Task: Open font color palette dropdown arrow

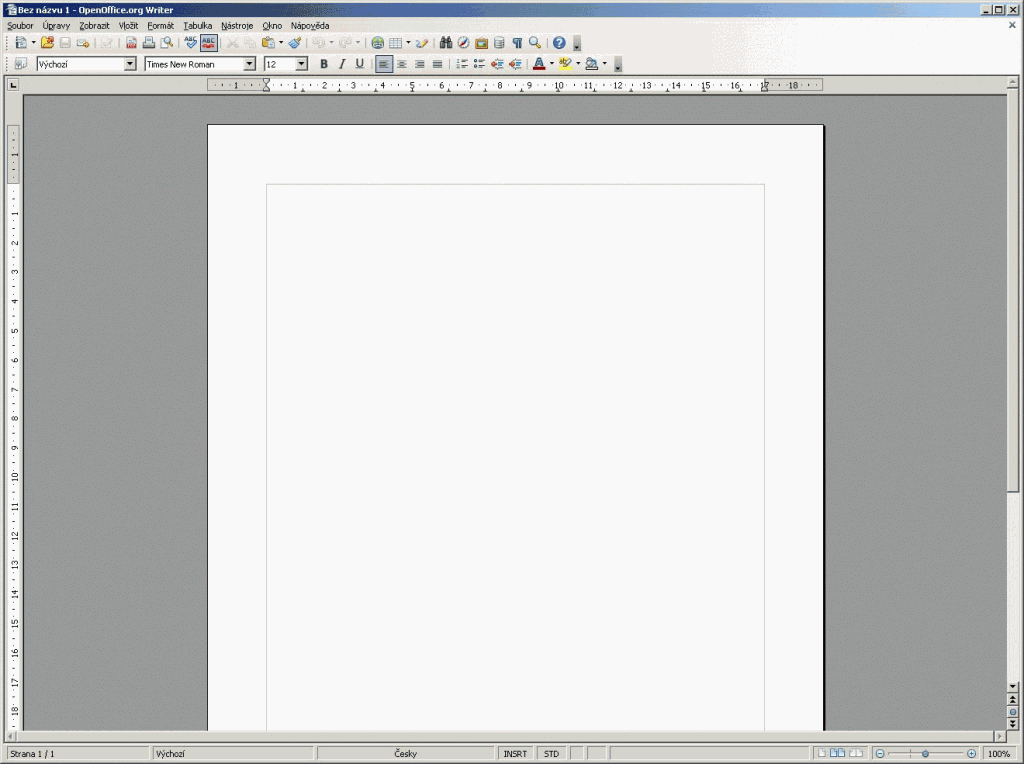Action: tap(552, 64)
